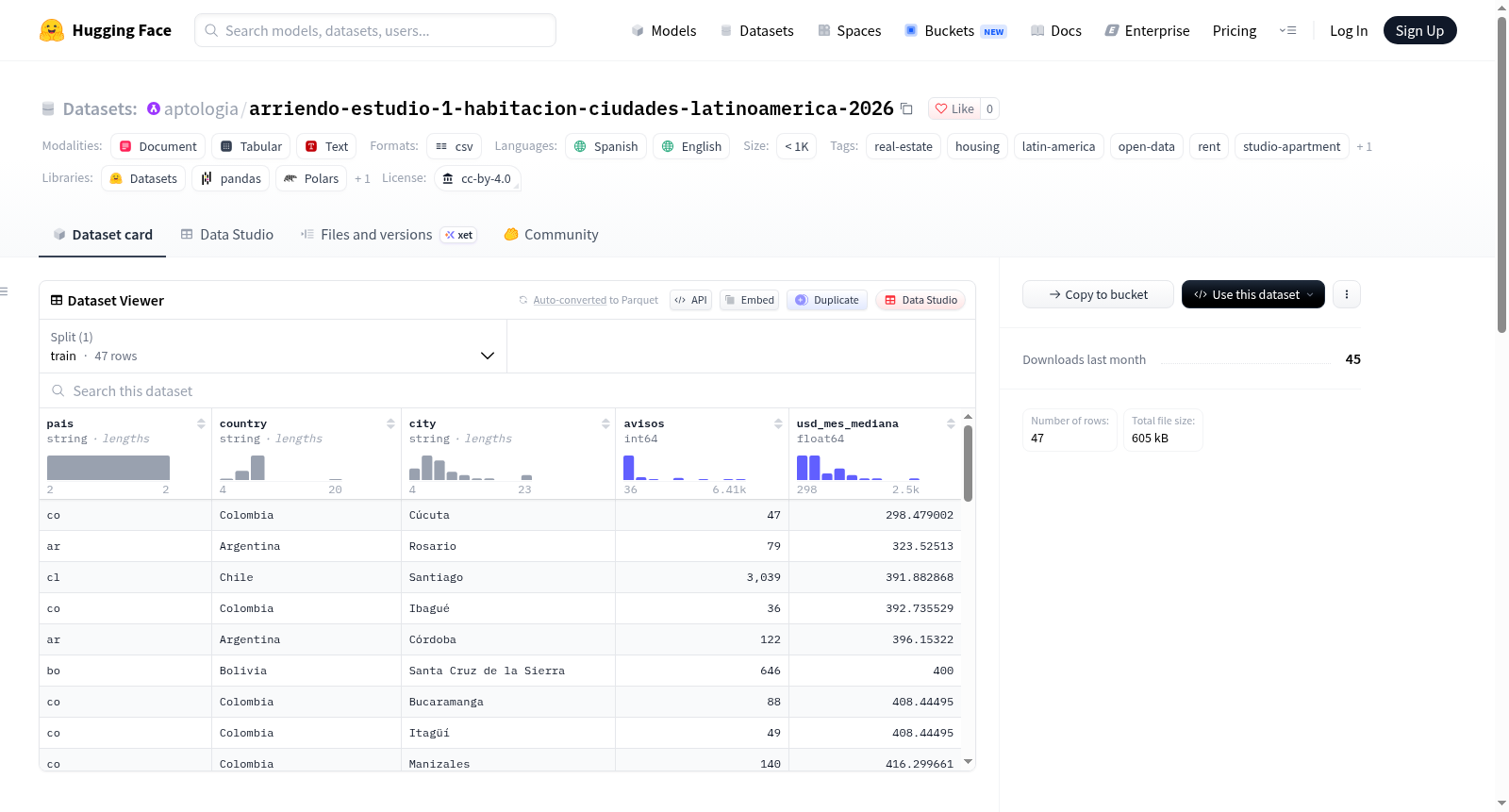Sort the country column

[390, 423]
